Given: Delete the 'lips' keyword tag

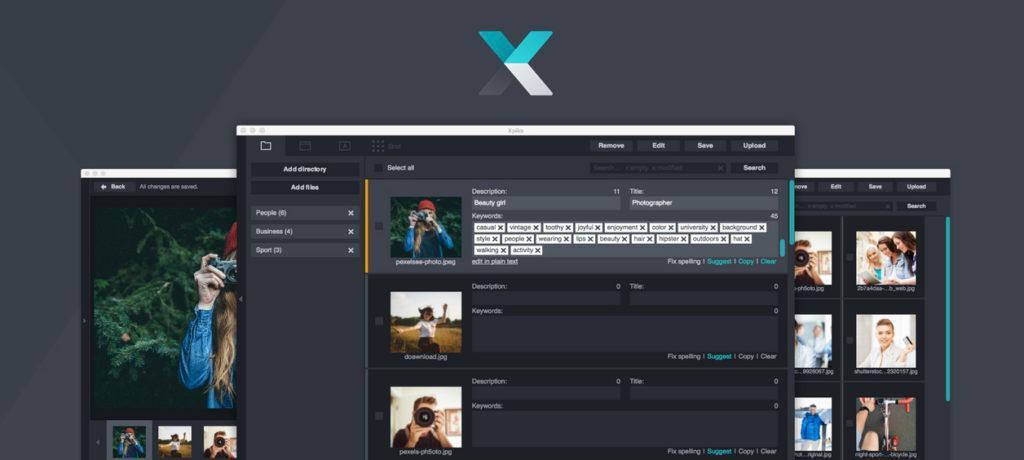Looking at the screenshot, I should (x=590, y=239).
